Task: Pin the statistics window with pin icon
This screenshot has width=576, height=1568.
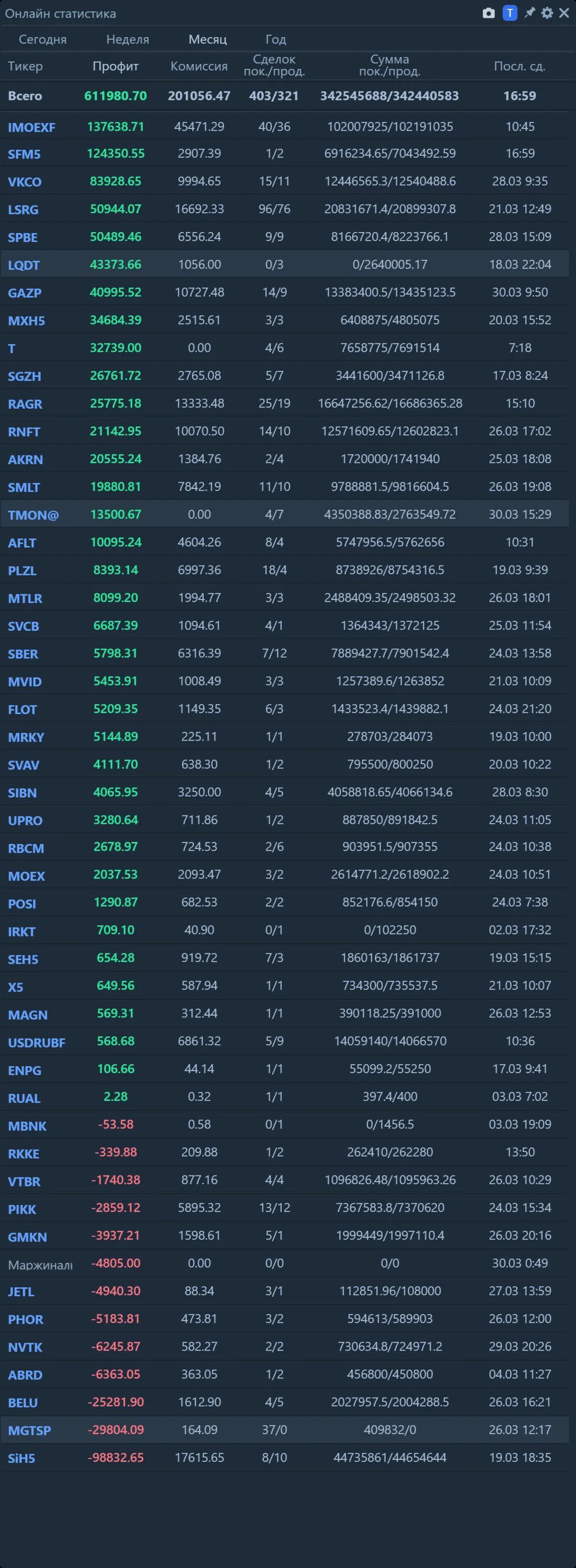Action: 529,13
